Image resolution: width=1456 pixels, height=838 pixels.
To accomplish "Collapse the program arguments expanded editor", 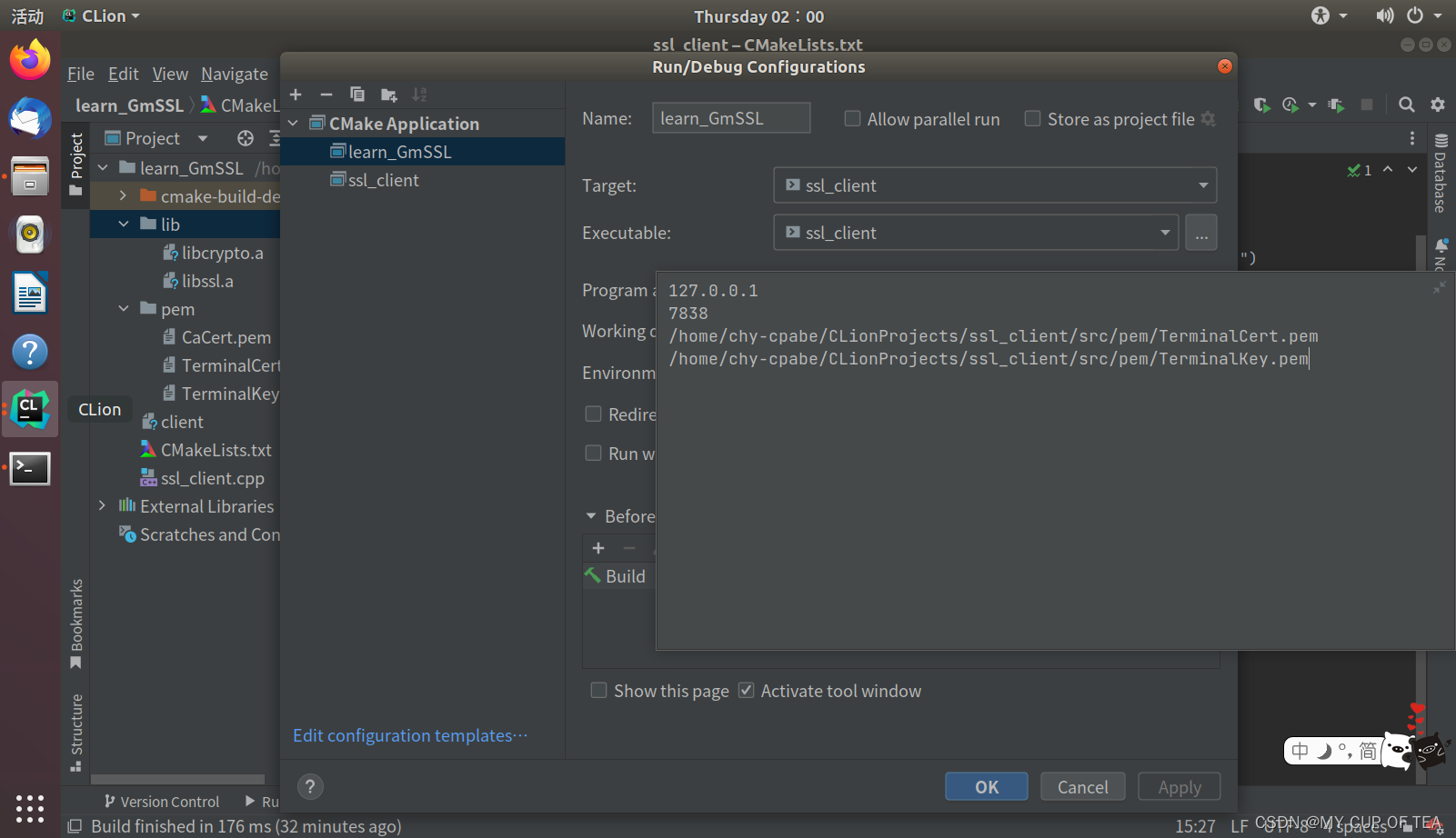I will tap(1439, 287).
